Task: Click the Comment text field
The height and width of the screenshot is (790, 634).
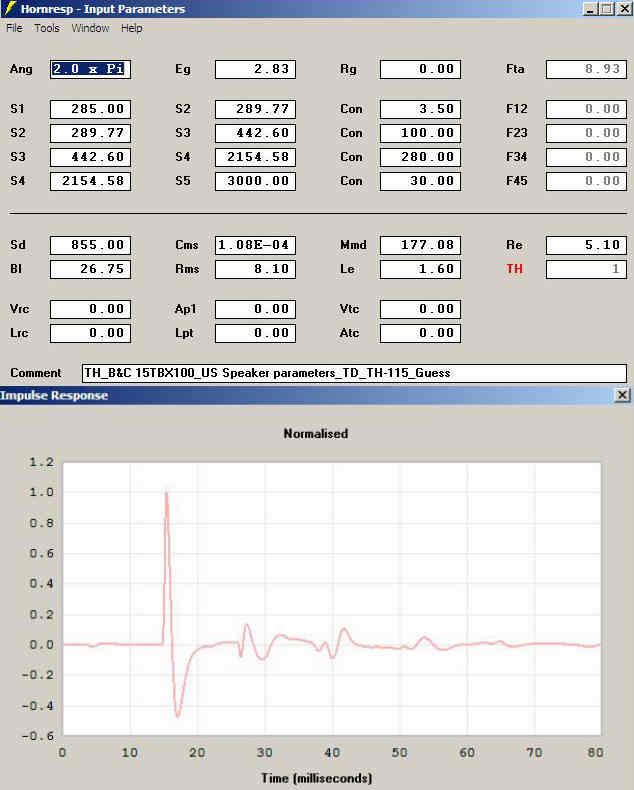Action: [354, 373]
